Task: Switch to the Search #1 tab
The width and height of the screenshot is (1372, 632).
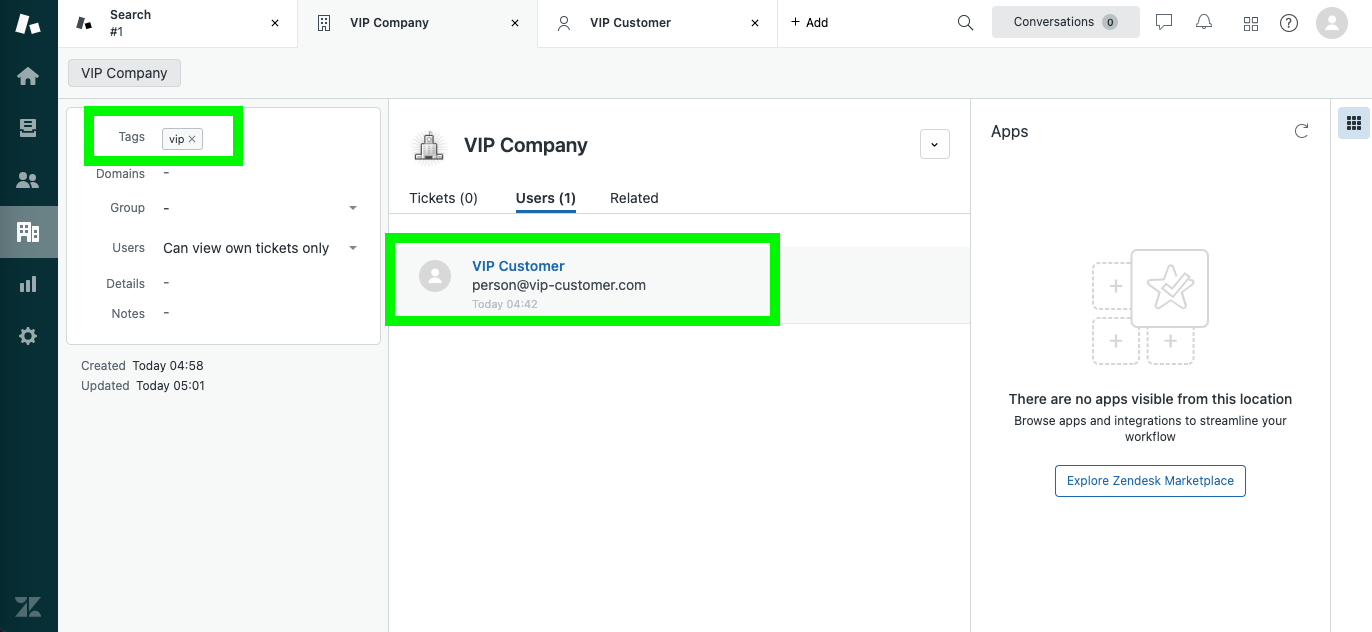Action: (x=178, y=23)
